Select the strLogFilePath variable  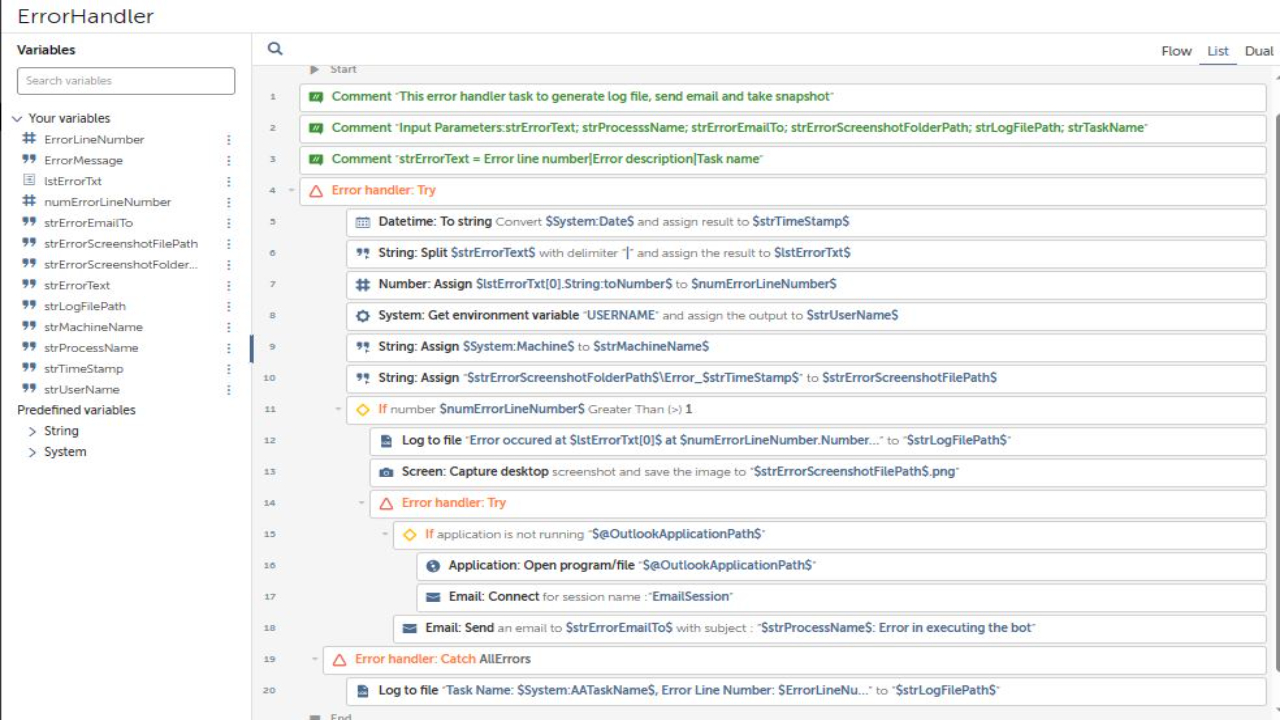pos(85,306)
